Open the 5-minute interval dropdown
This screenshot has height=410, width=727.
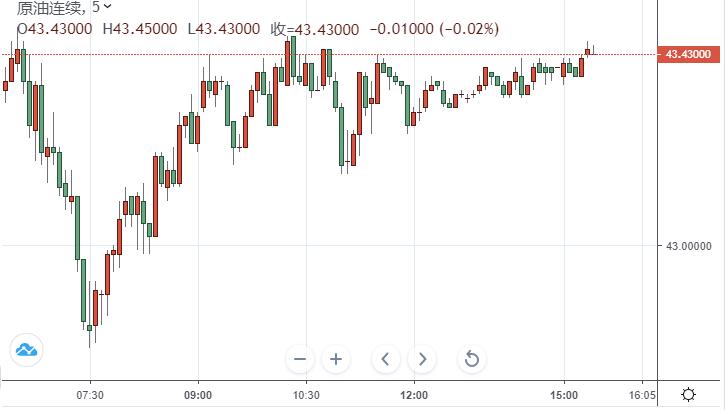coord(102,7)
